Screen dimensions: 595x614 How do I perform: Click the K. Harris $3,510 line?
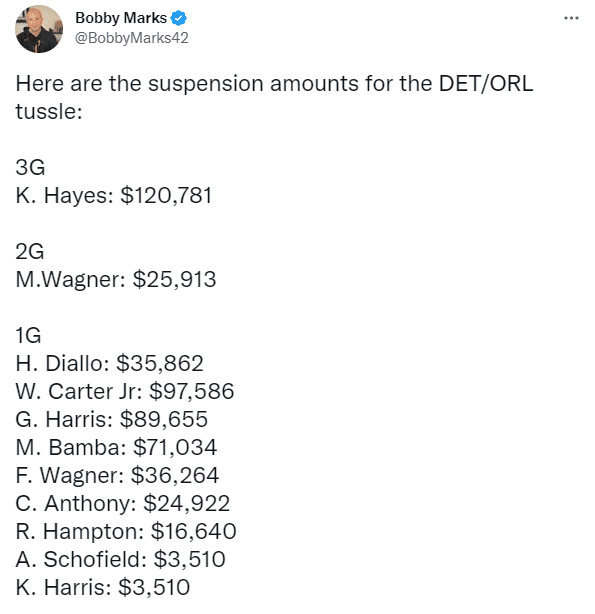103,587
